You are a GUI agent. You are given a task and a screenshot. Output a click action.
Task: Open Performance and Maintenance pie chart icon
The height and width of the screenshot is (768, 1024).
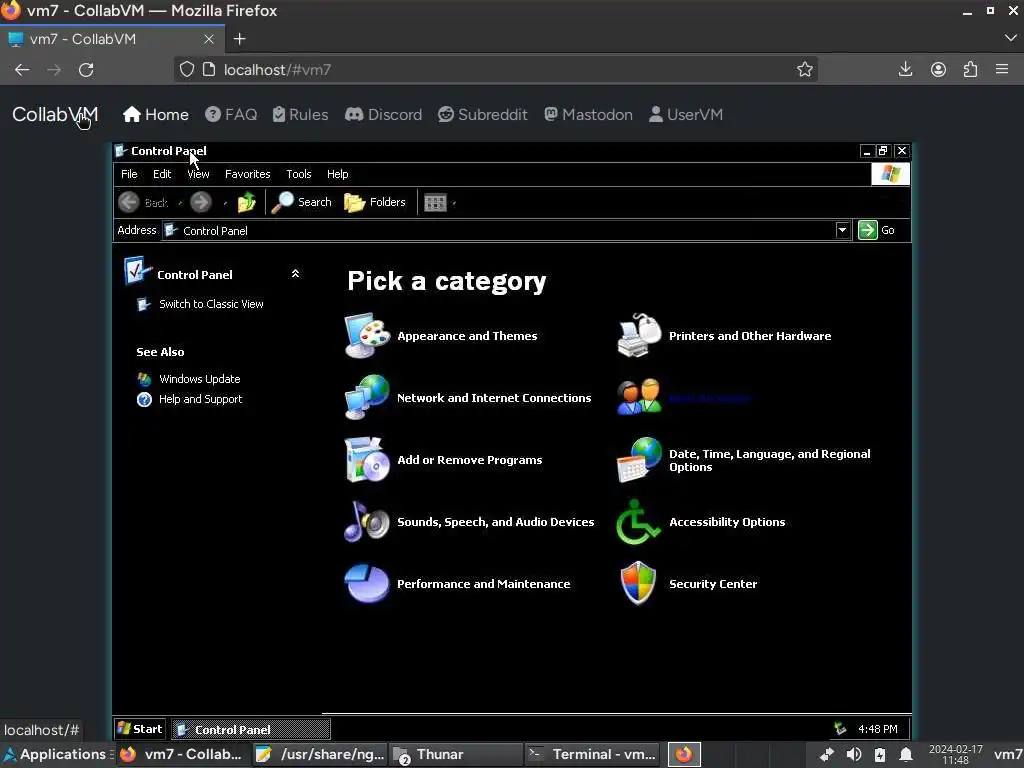pyautogui.click(x=367, y=583)
